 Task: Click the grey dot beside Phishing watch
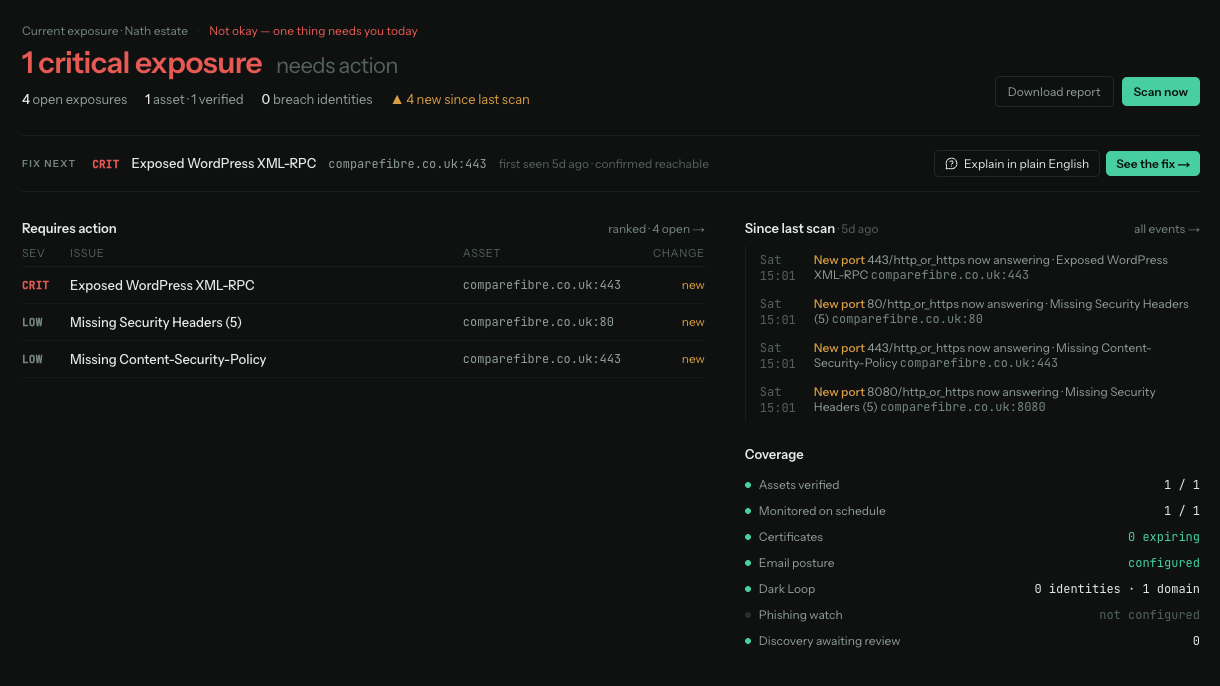748,615
